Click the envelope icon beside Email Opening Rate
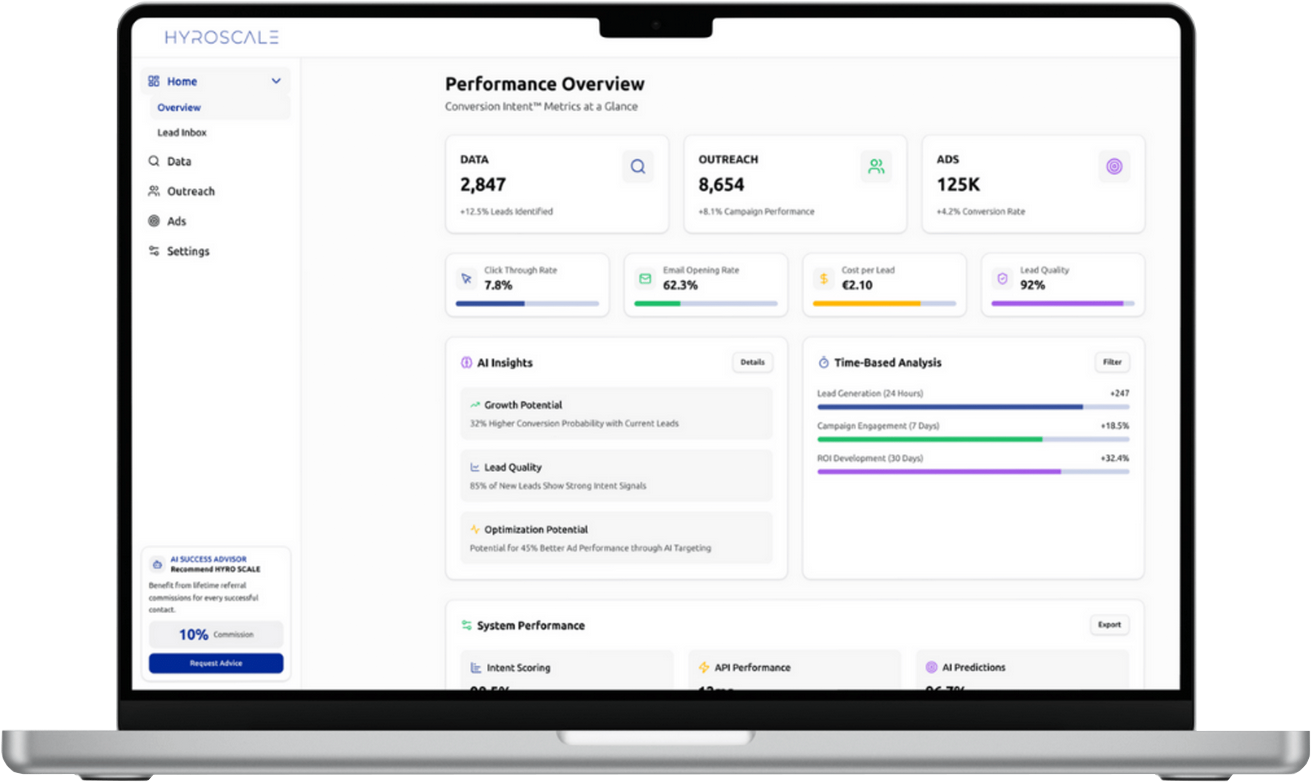Screen dimensions: 1311x782 tap(645, 279)
